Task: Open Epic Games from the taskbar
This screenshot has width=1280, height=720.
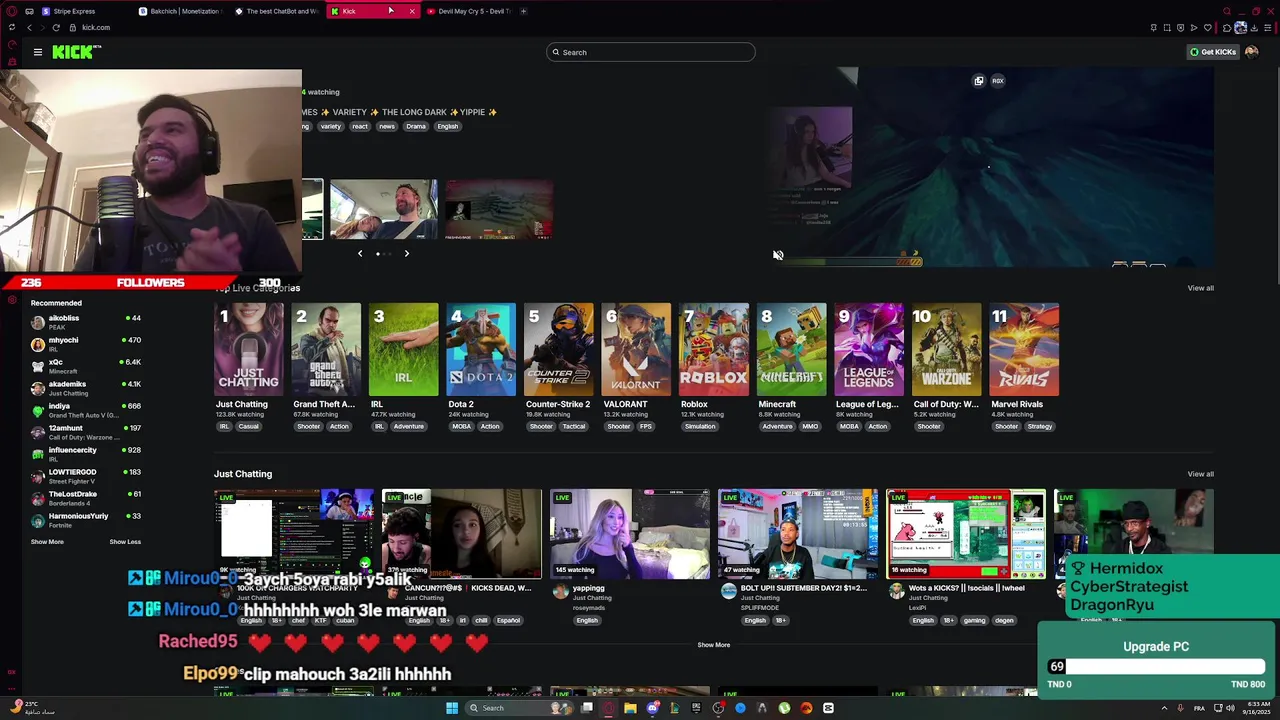Action: click(x=696, y=708)
